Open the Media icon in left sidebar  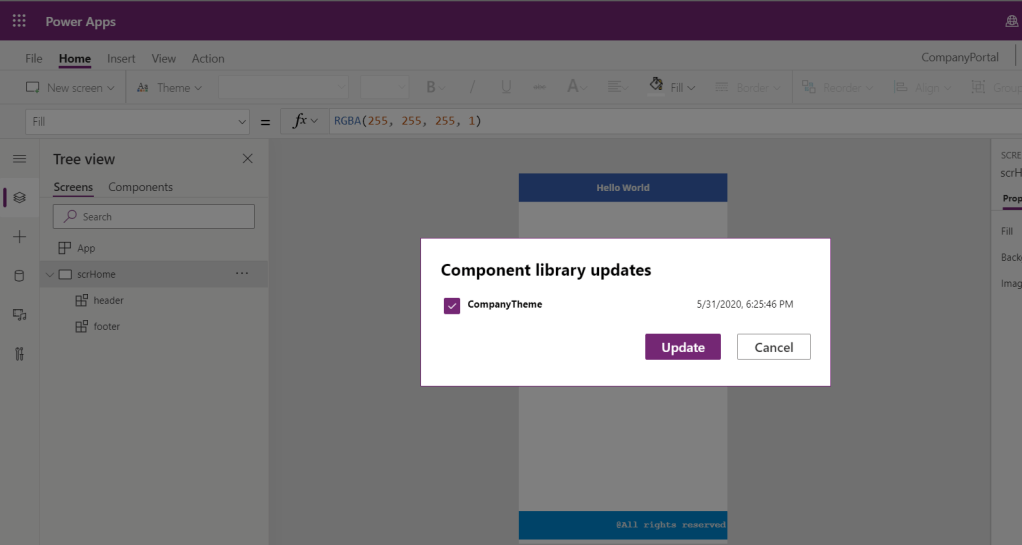tap(19, 315)
